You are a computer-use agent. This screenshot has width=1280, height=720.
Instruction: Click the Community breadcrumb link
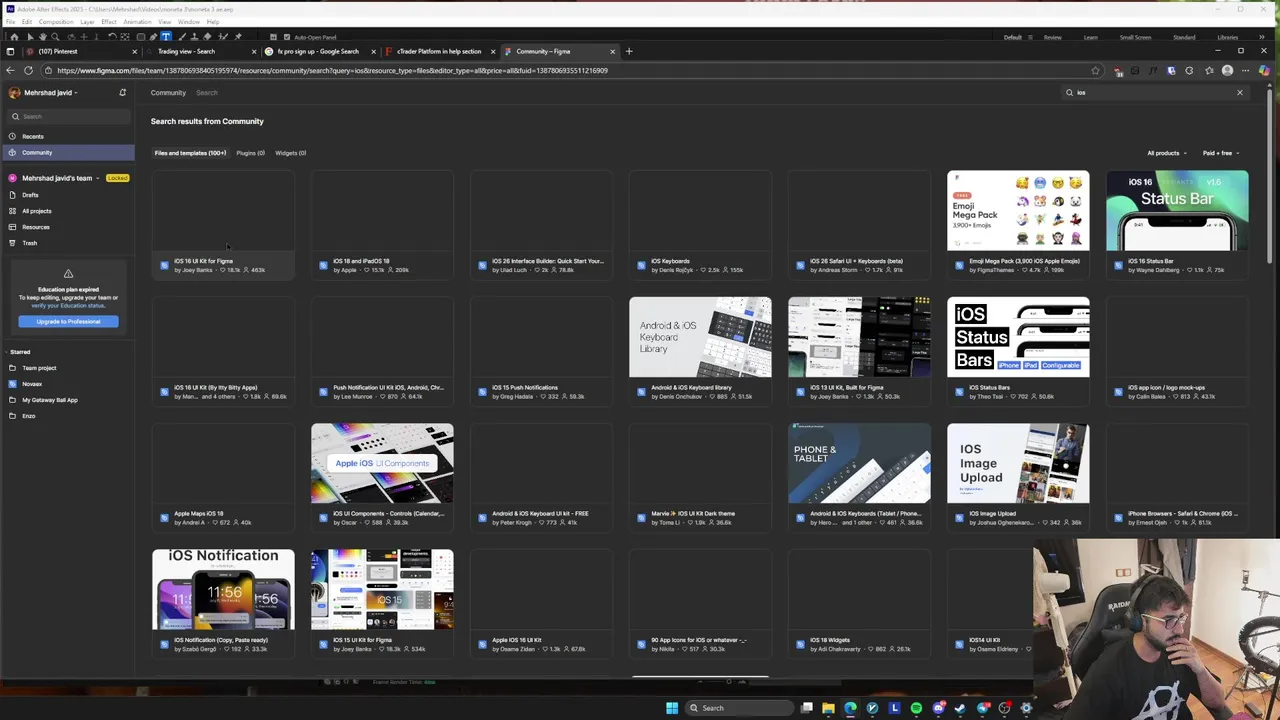168,93
